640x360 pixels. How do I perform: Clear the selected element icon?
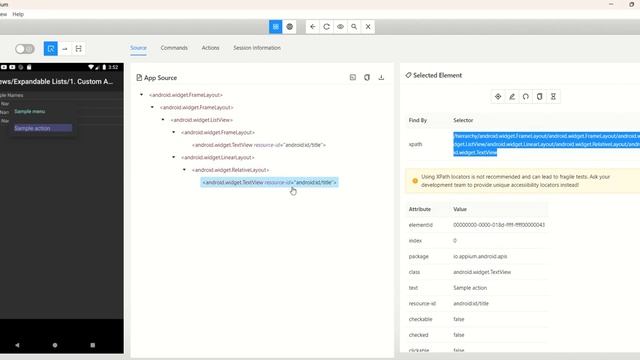click(526, 97)
